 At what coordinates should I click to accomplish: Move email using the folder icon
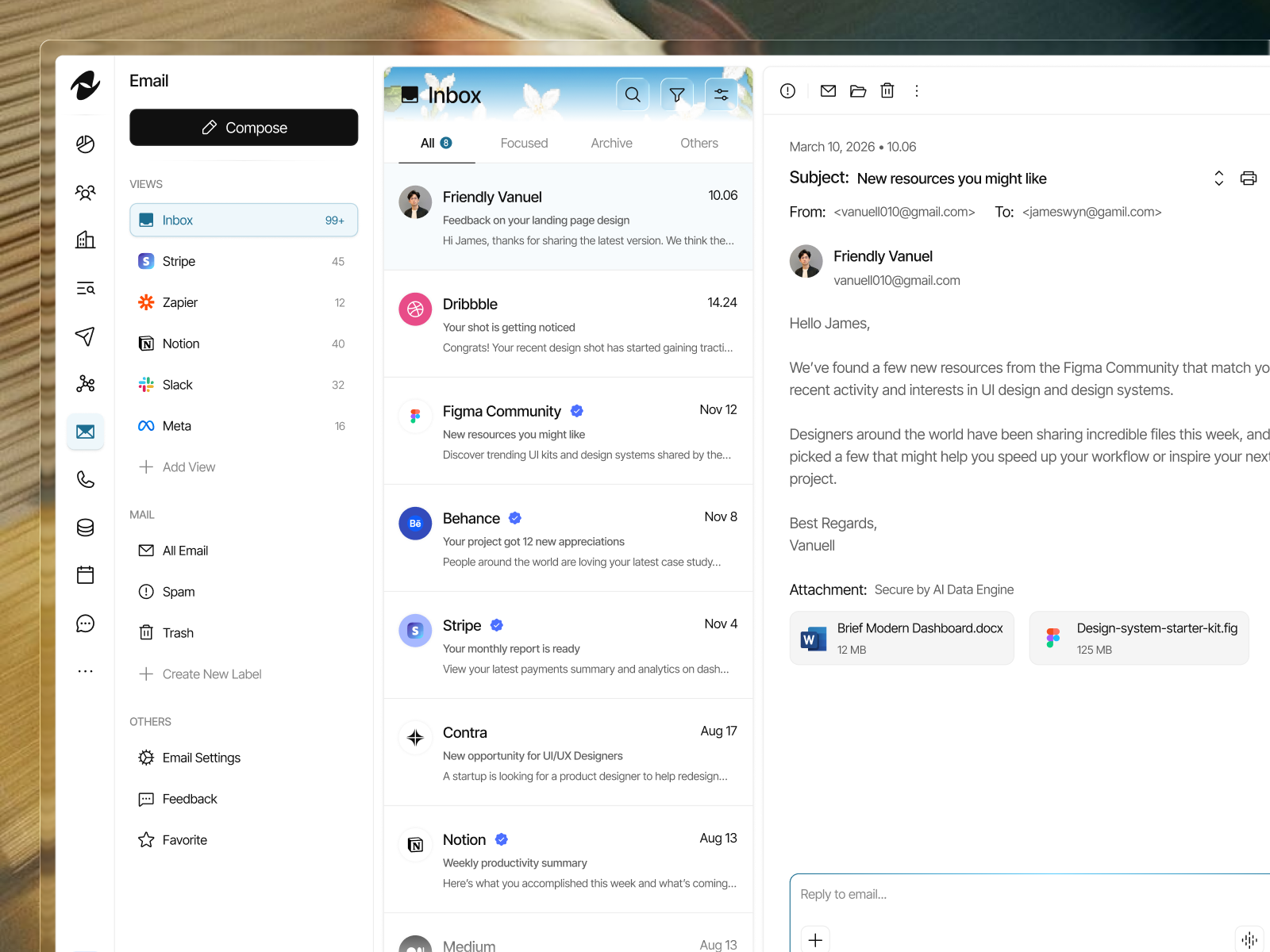(858, 90)
